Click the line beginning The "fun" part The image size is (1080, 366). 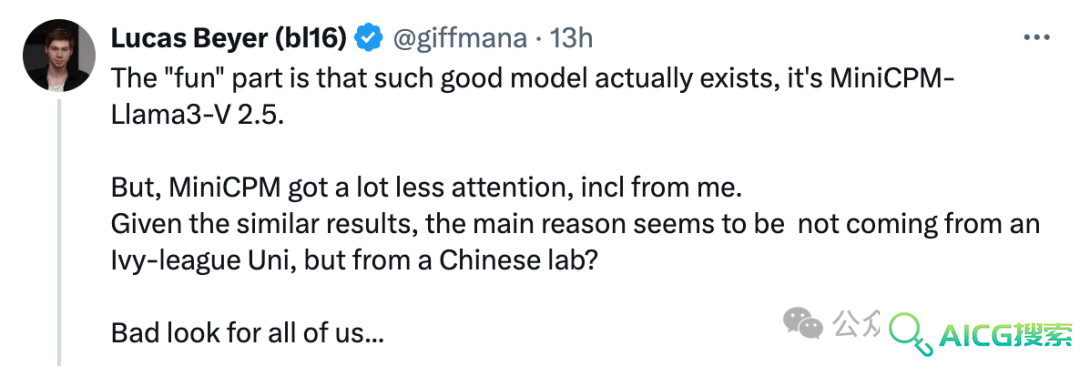(x=532, y=78)
